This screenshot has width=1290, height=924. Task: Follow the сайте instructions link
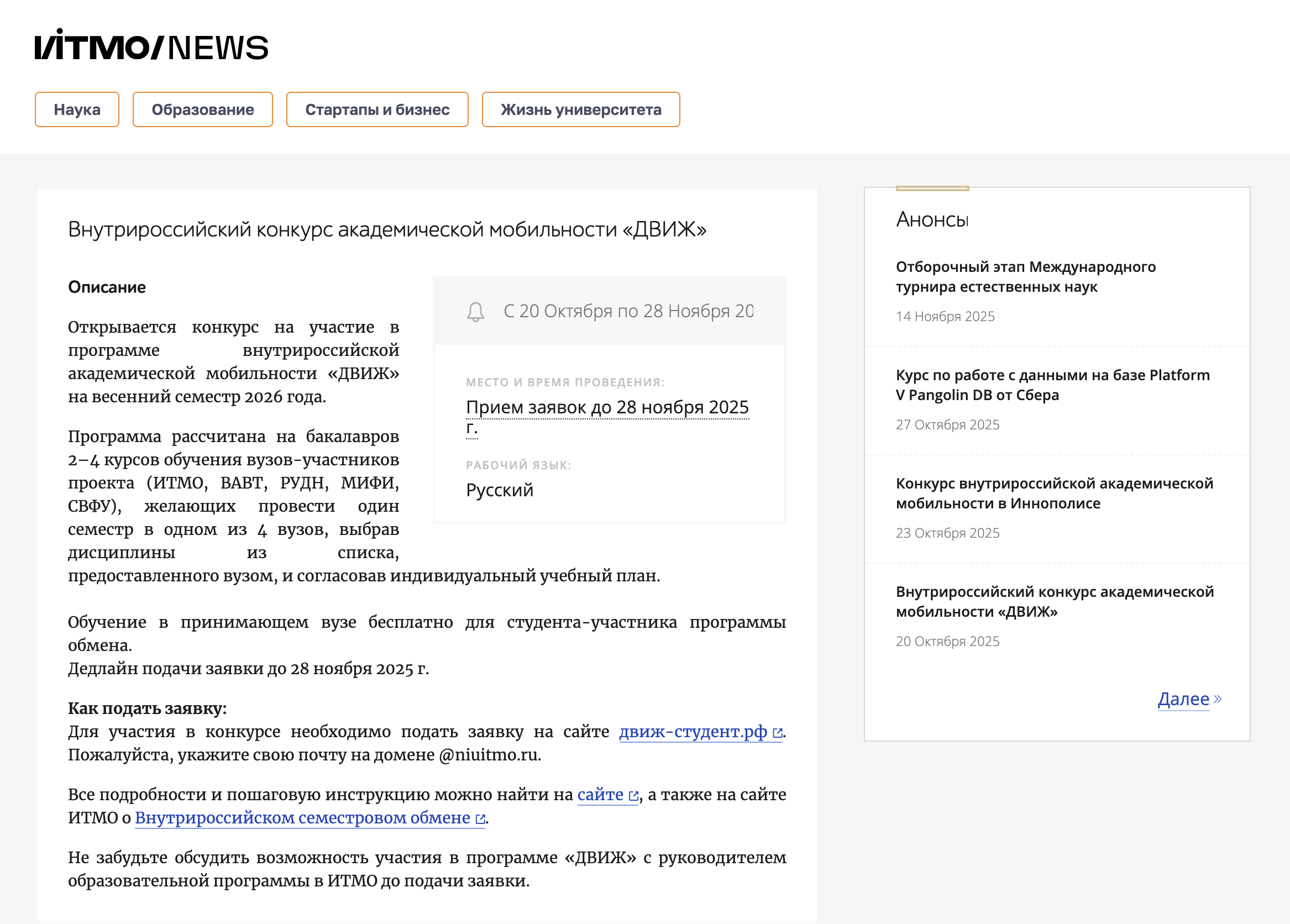pyautogui.click(x=600, y=795)
